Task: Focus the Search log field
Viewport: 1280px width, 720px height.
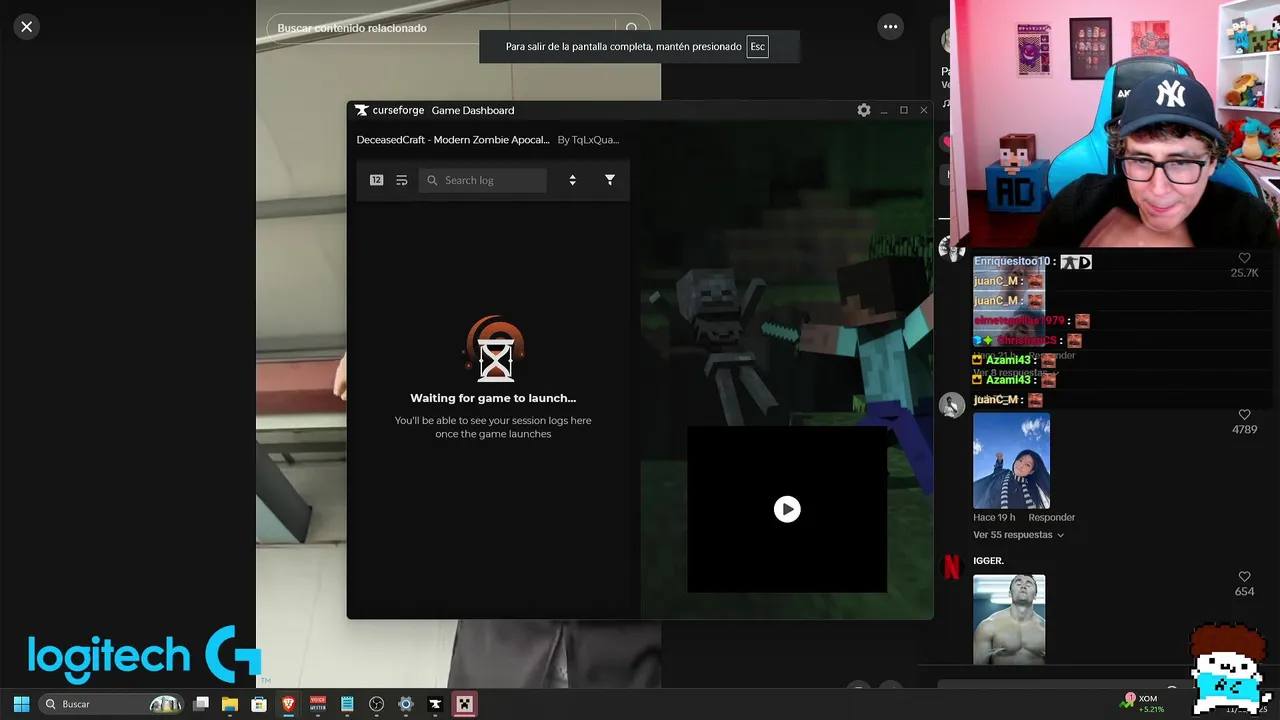Action: pos(483,180)
